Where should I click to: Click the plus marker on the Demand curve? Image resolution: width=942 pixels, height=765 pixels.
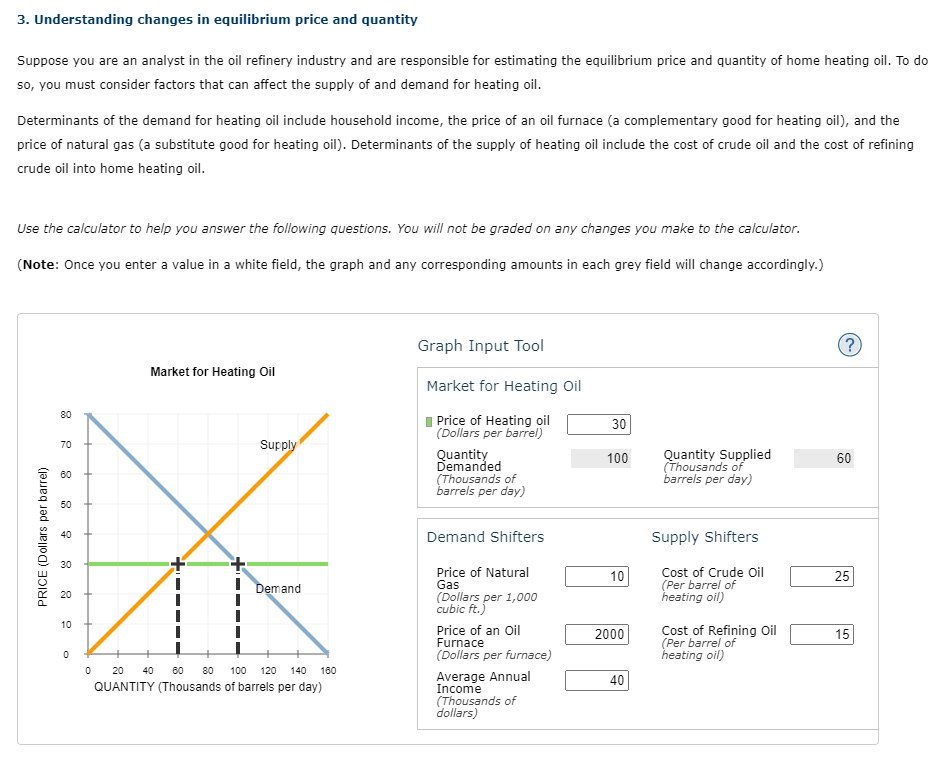(x=236, y=563)
